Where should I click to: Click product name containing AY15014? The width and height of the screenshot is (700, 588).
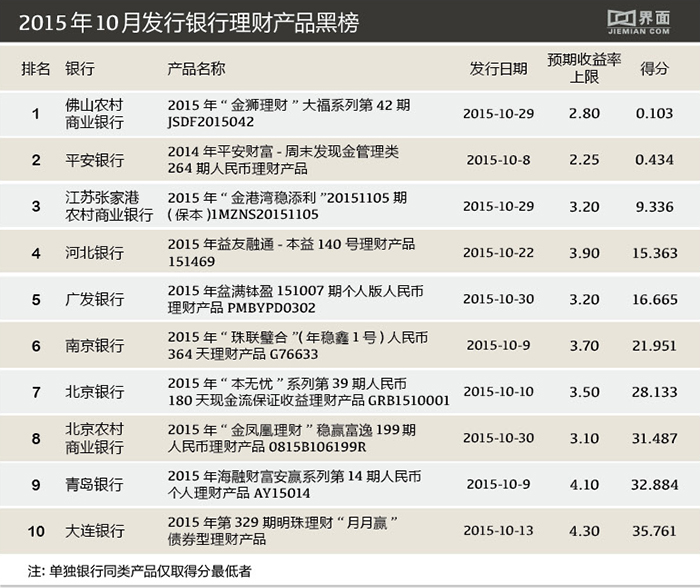click(x=294, y=484)
